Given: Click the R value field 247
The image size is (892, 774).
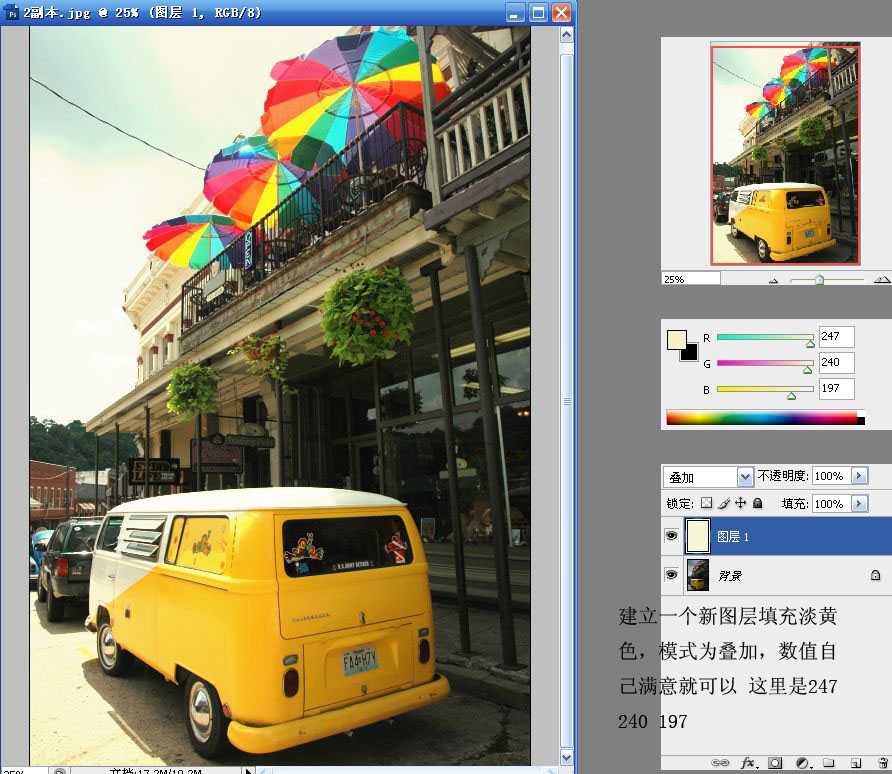Looking at the screenshot, I should click(836, 336).
